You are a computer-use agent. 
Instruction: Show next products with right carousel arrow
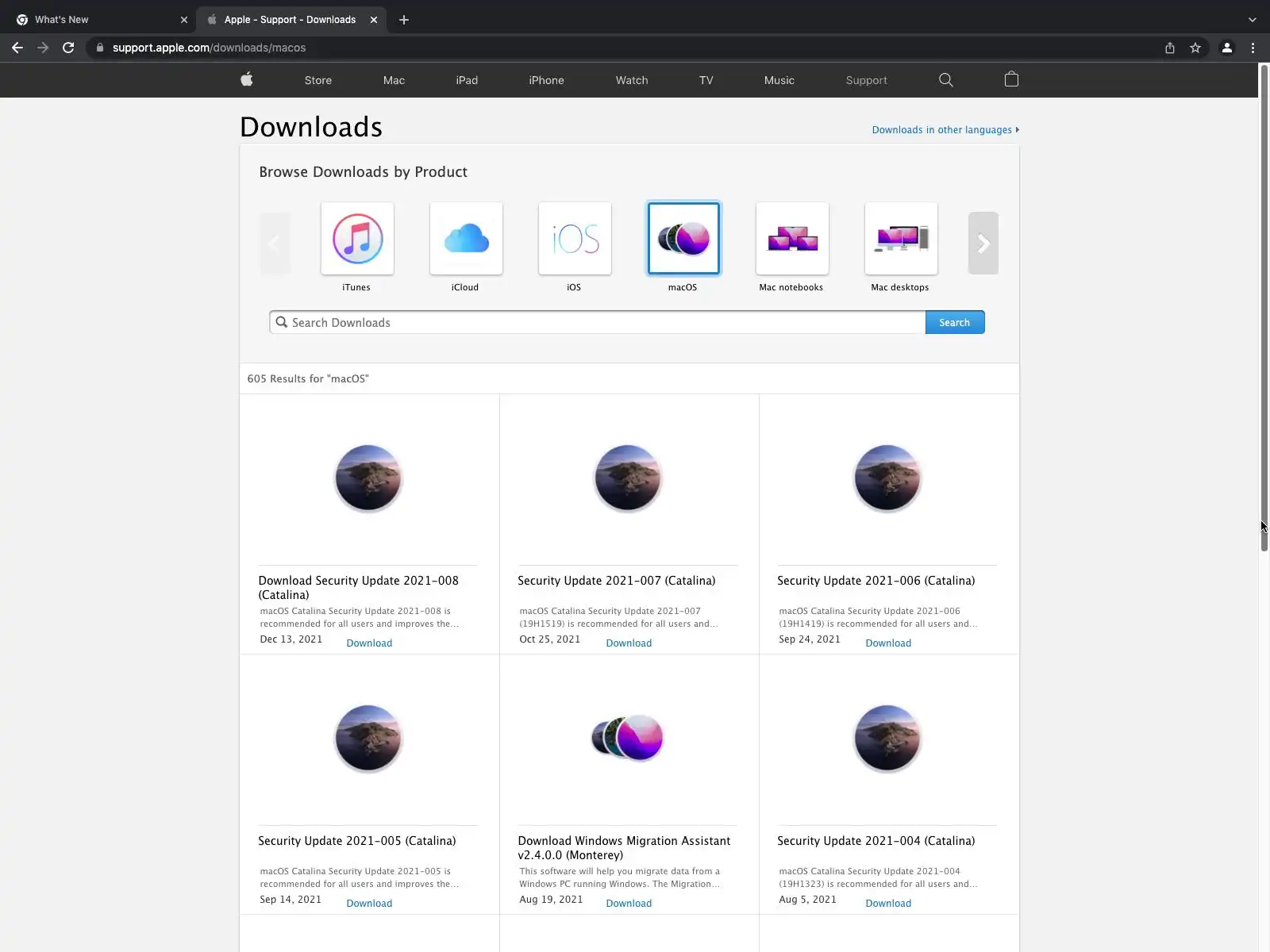click(983, 243)
